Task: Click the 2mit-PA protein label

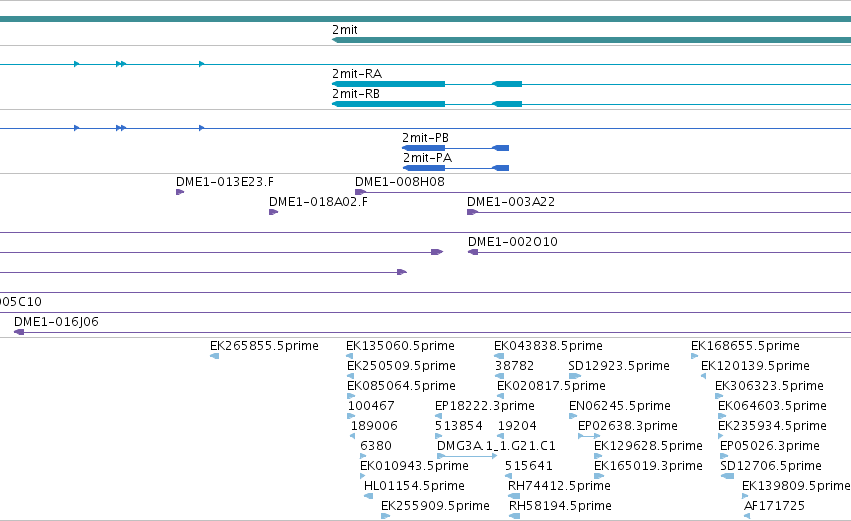Action: [427, 158]
